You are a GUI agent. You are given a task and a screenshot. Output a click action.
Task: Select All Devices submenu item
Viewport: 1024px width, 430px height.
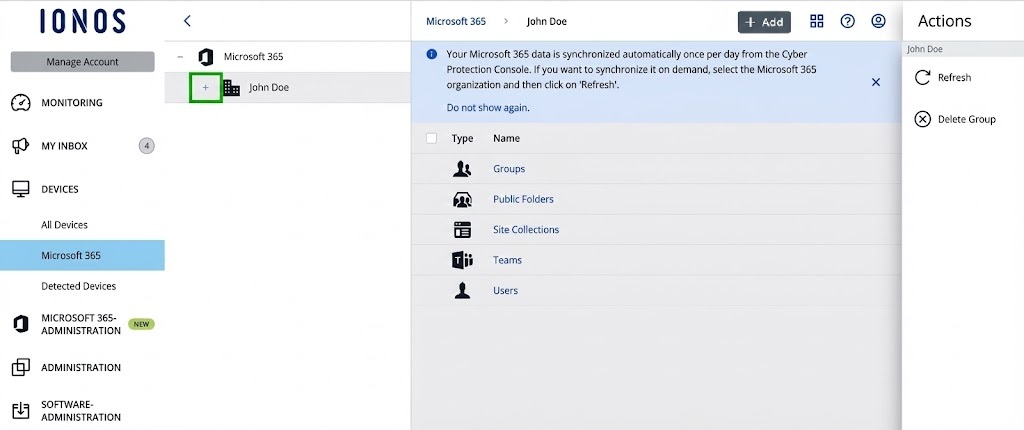[64, 225]
